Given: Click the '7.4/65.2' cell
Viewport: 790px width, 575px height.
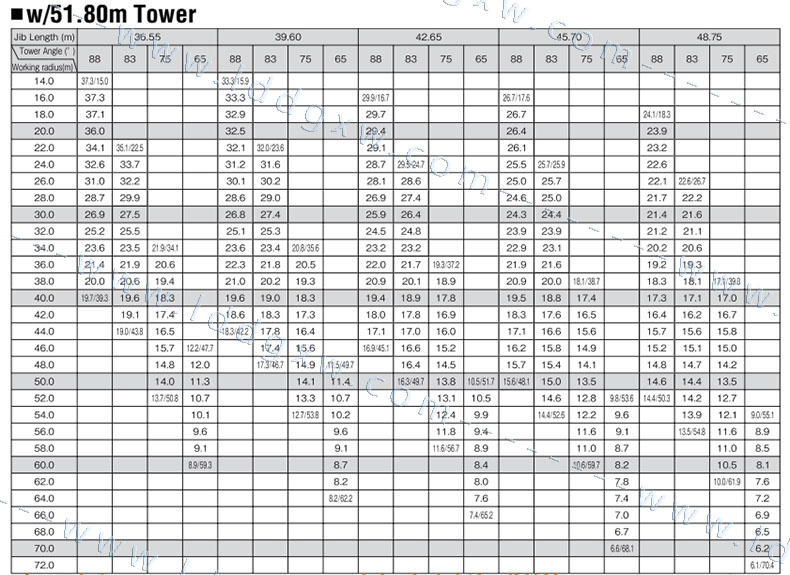Looking at the screenshot, I should point(481,515).
